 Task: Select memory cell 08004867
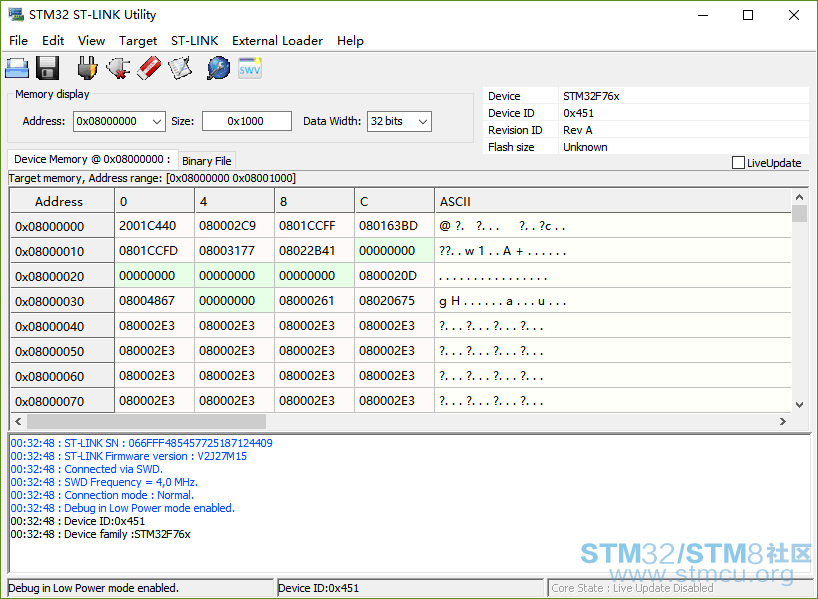click(x=154, y=301)
